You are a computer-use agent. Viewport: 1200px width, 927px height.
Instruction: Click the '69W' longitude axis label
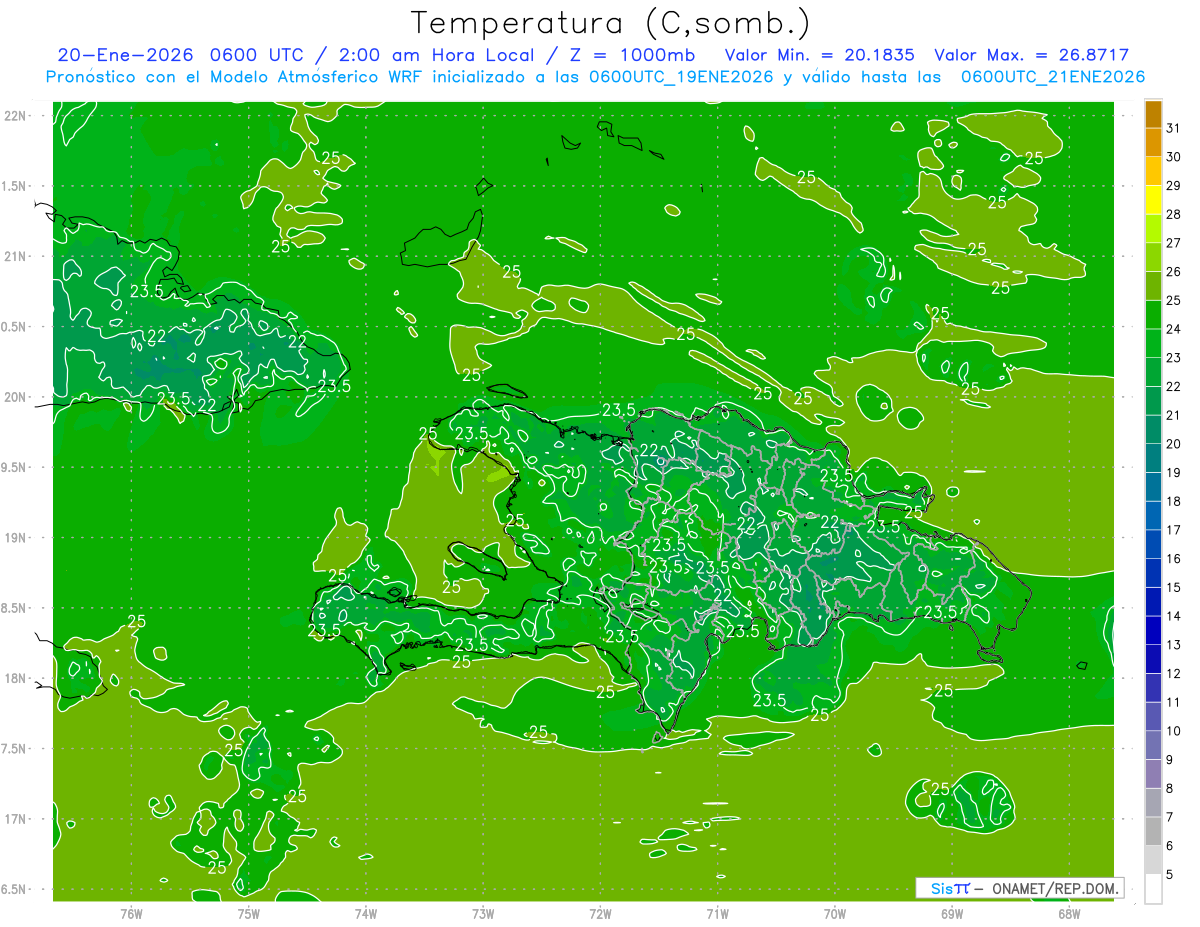pyautogui.click(x=952, y=913)
